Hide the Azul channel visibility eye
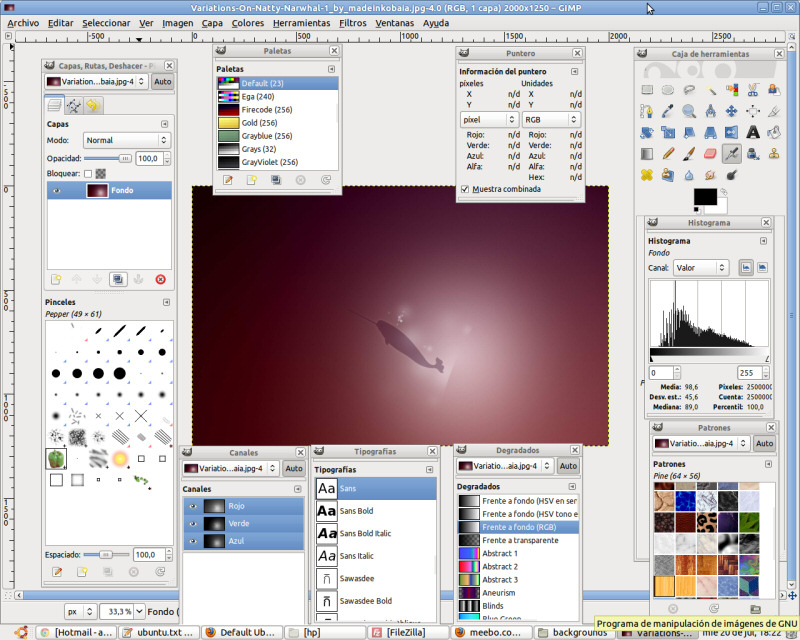This screenshot has height=640, width=800. click(x=193, y=541)
